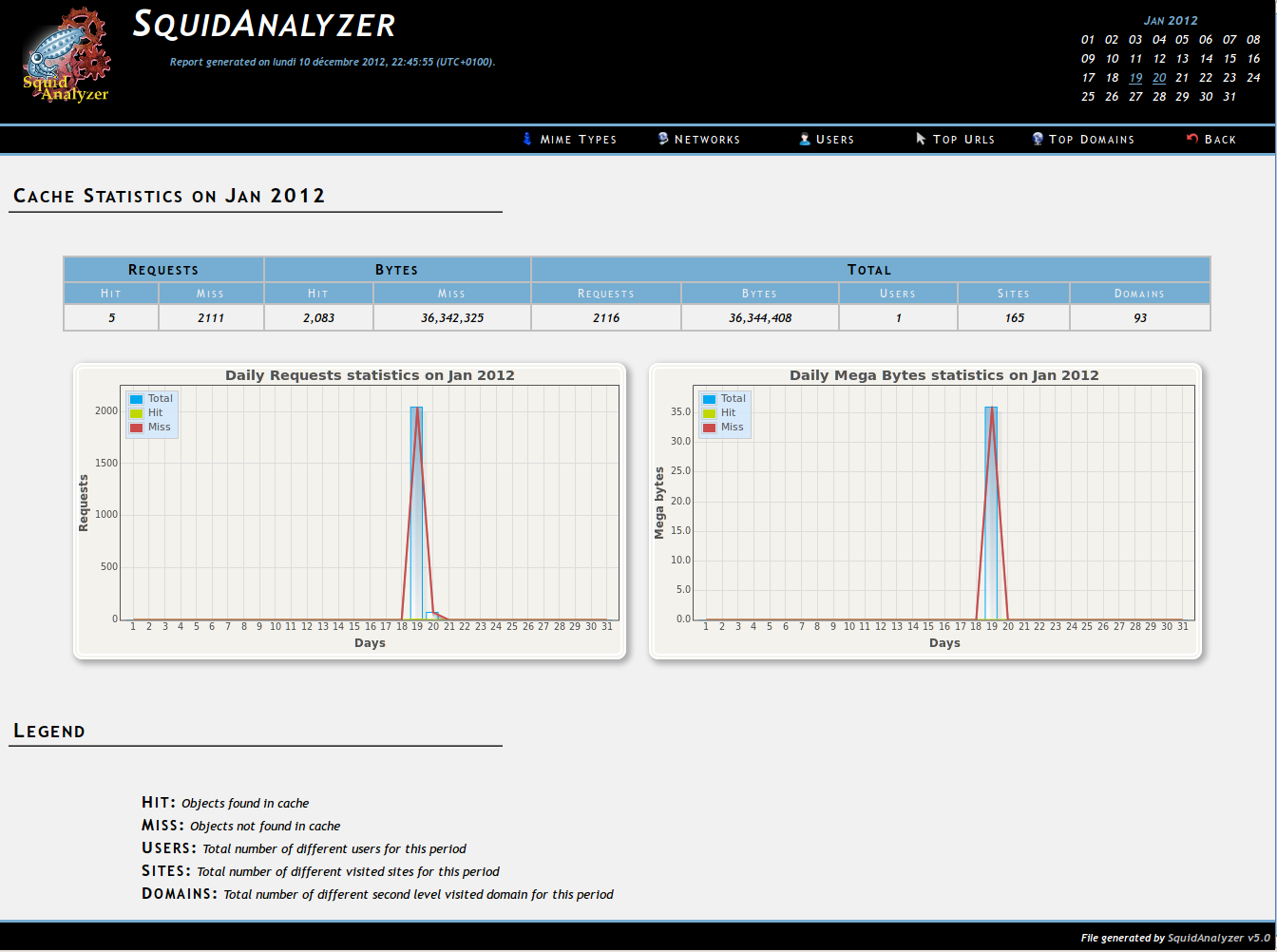Open the Top Domains menu item
The width and height of the screenshot is (1277, 952).
tap(1092, 140)
